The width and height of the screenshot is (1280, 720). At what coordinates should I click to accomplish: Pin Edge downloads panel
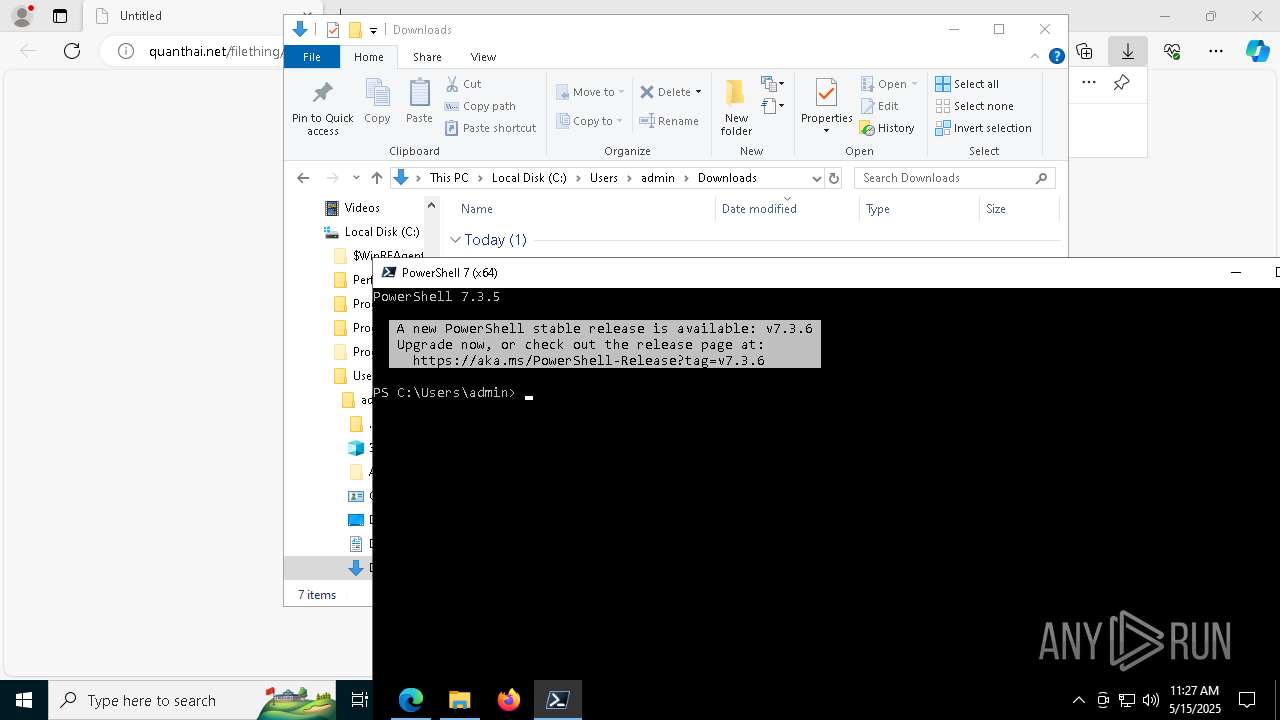point(1122,83)
